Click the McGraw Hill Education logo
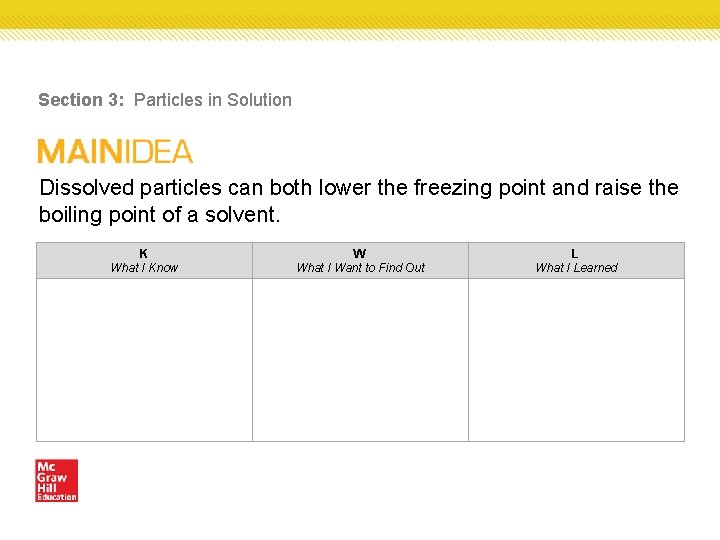This screenshot has height=540, width=720. pos(56,480)
